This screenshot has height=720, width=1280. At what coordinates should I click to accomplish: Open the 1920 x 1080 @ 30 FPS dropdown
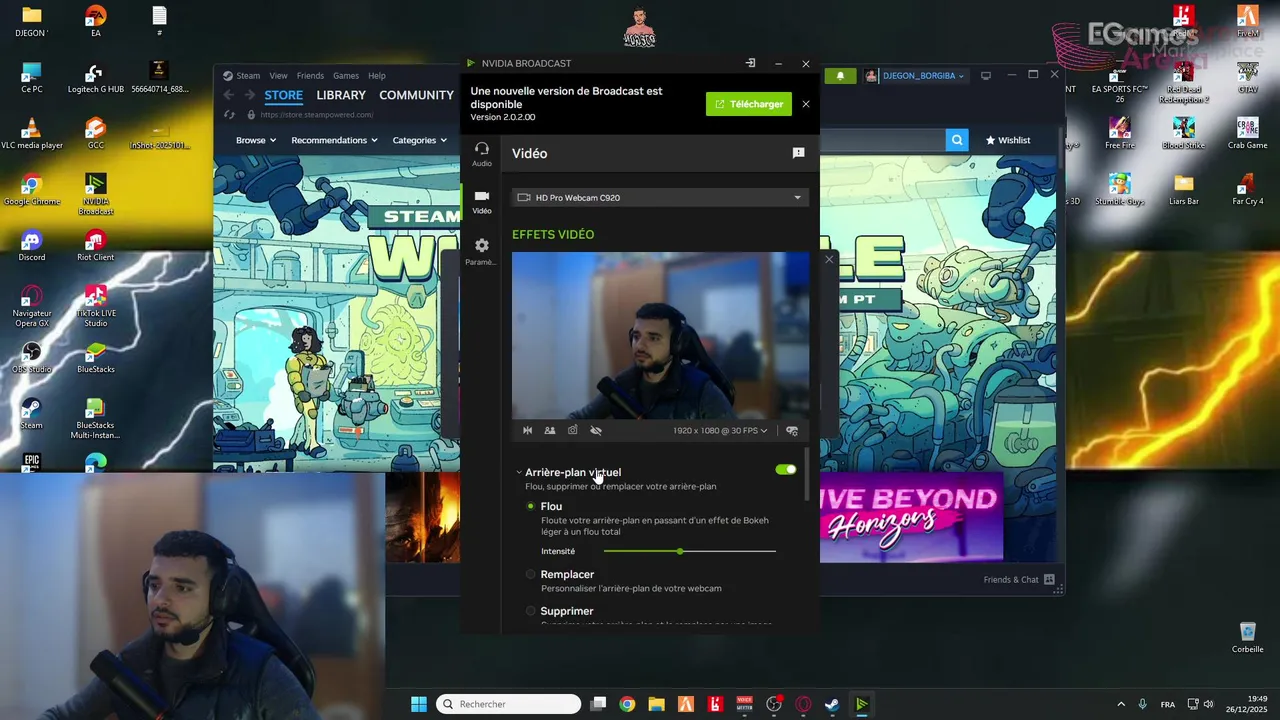[x=720, y=430]
